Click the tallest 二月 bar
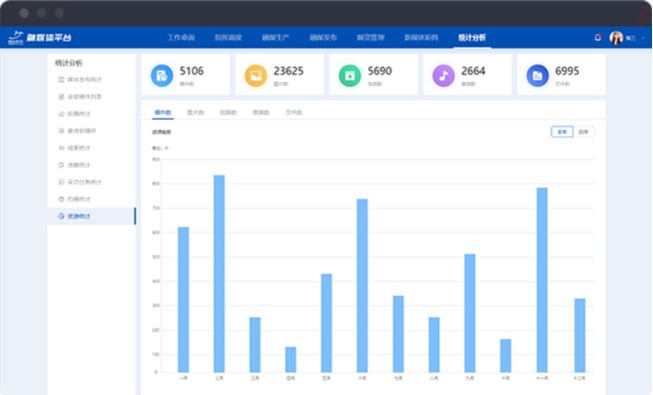 tap(219, 274)
